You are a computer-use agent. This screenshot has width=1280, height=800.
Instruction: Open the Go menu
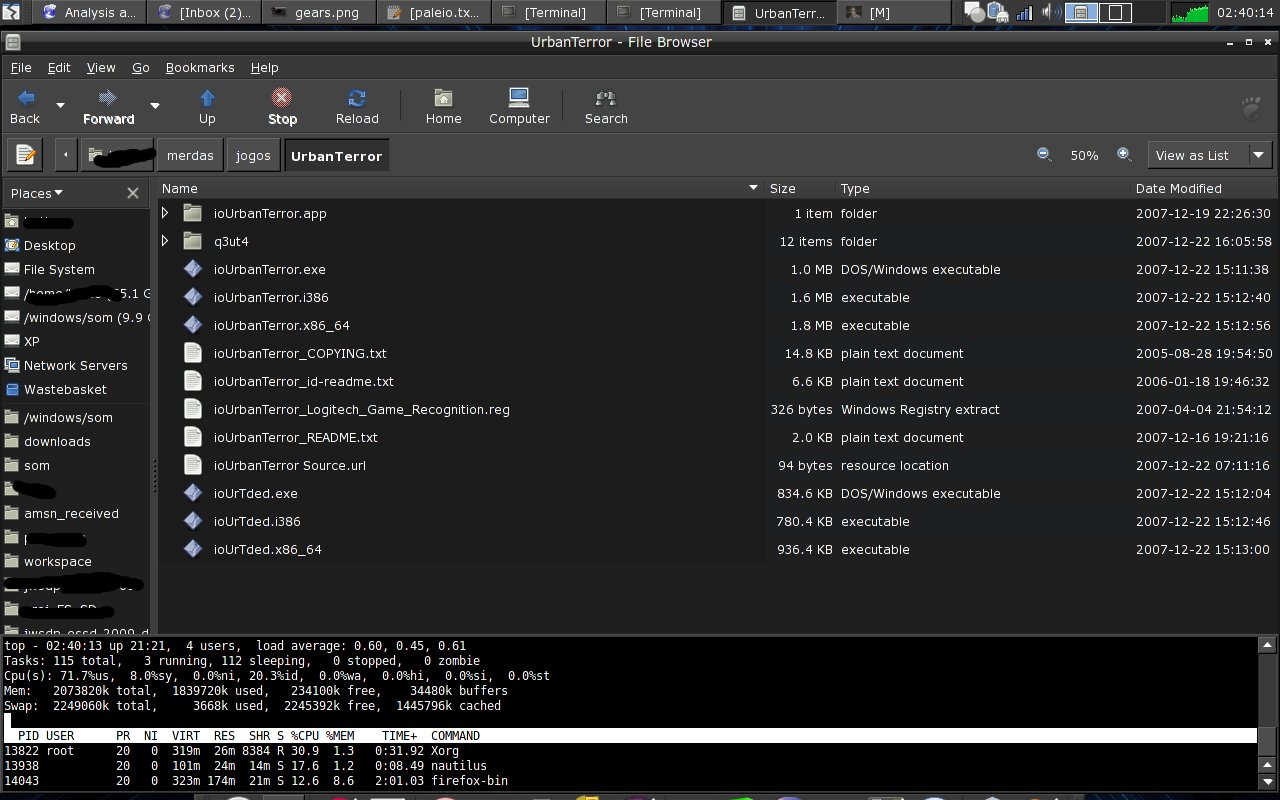141,67
